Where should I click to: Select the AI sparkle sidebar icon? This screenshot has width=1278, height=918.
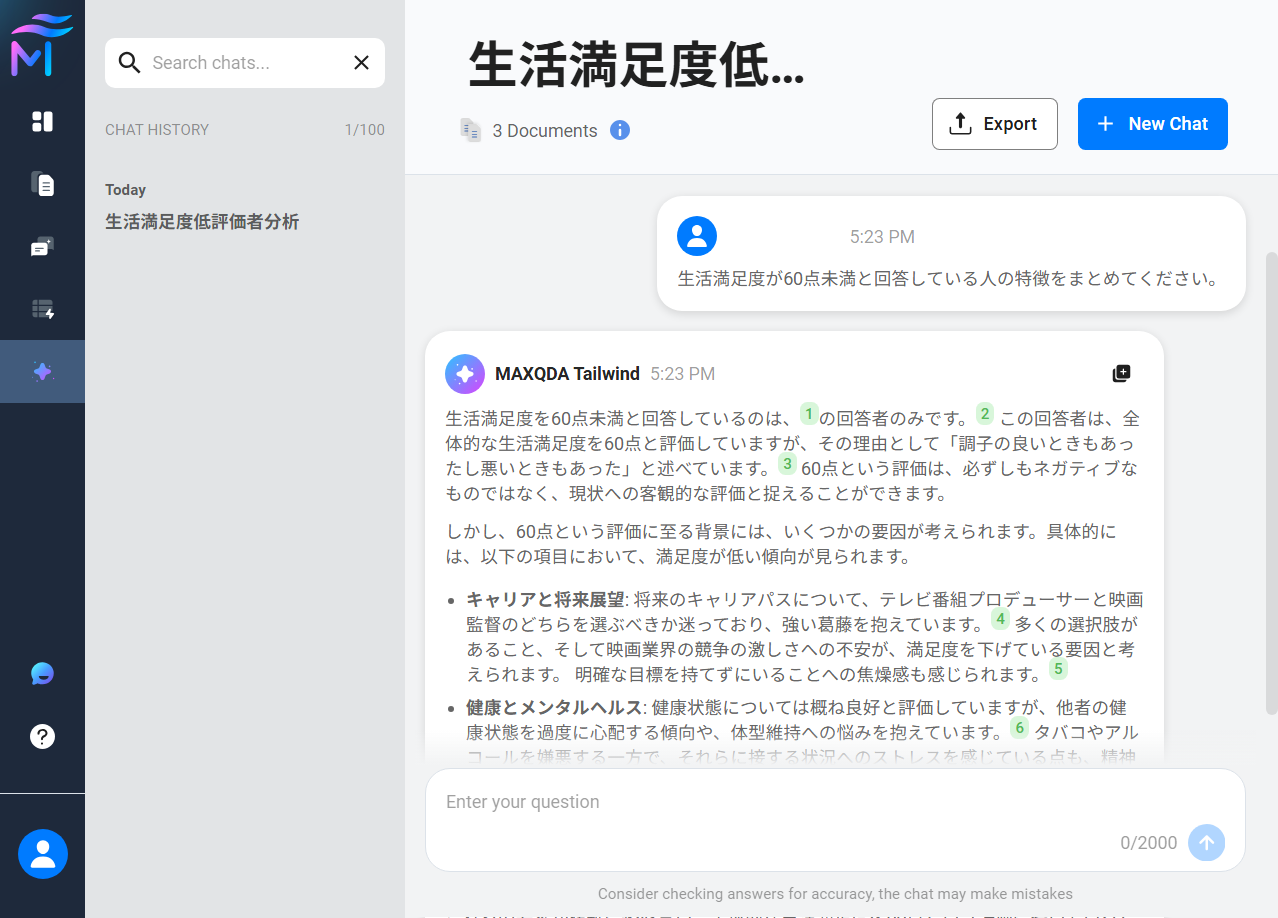(x=42, y=372)
